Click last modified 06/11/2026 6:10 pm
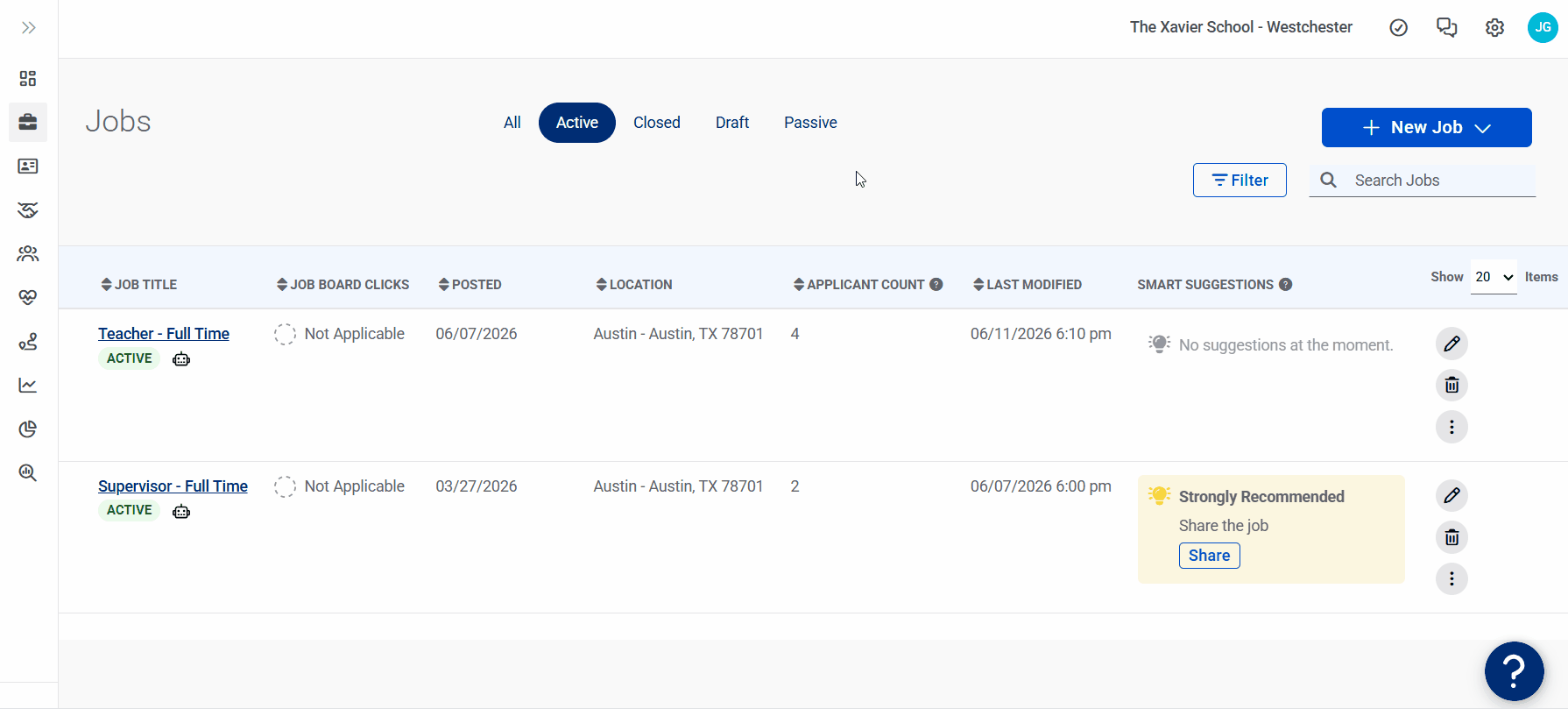 coord(1041,334)
